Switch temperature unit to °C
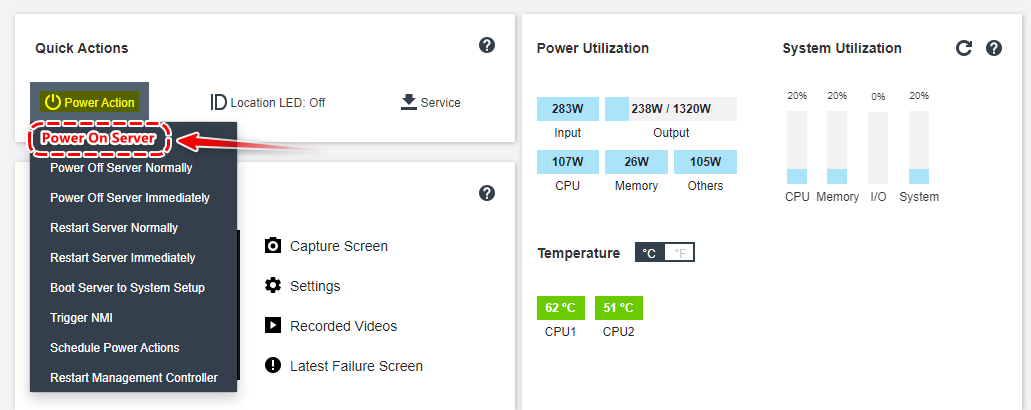 tap(649, 253)
